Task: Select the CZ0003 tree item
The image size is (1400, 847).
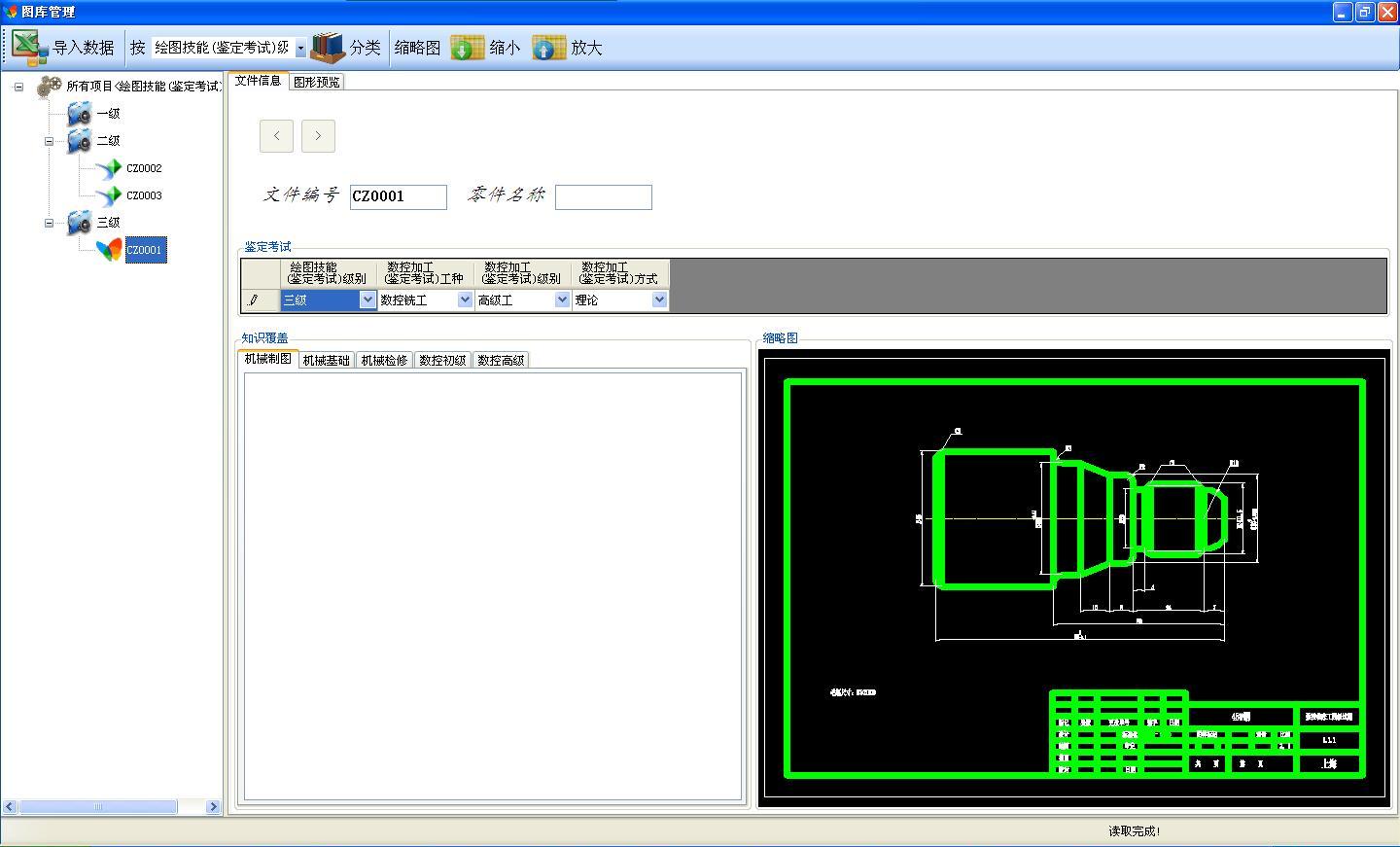Action: click(x=144, y=195)
